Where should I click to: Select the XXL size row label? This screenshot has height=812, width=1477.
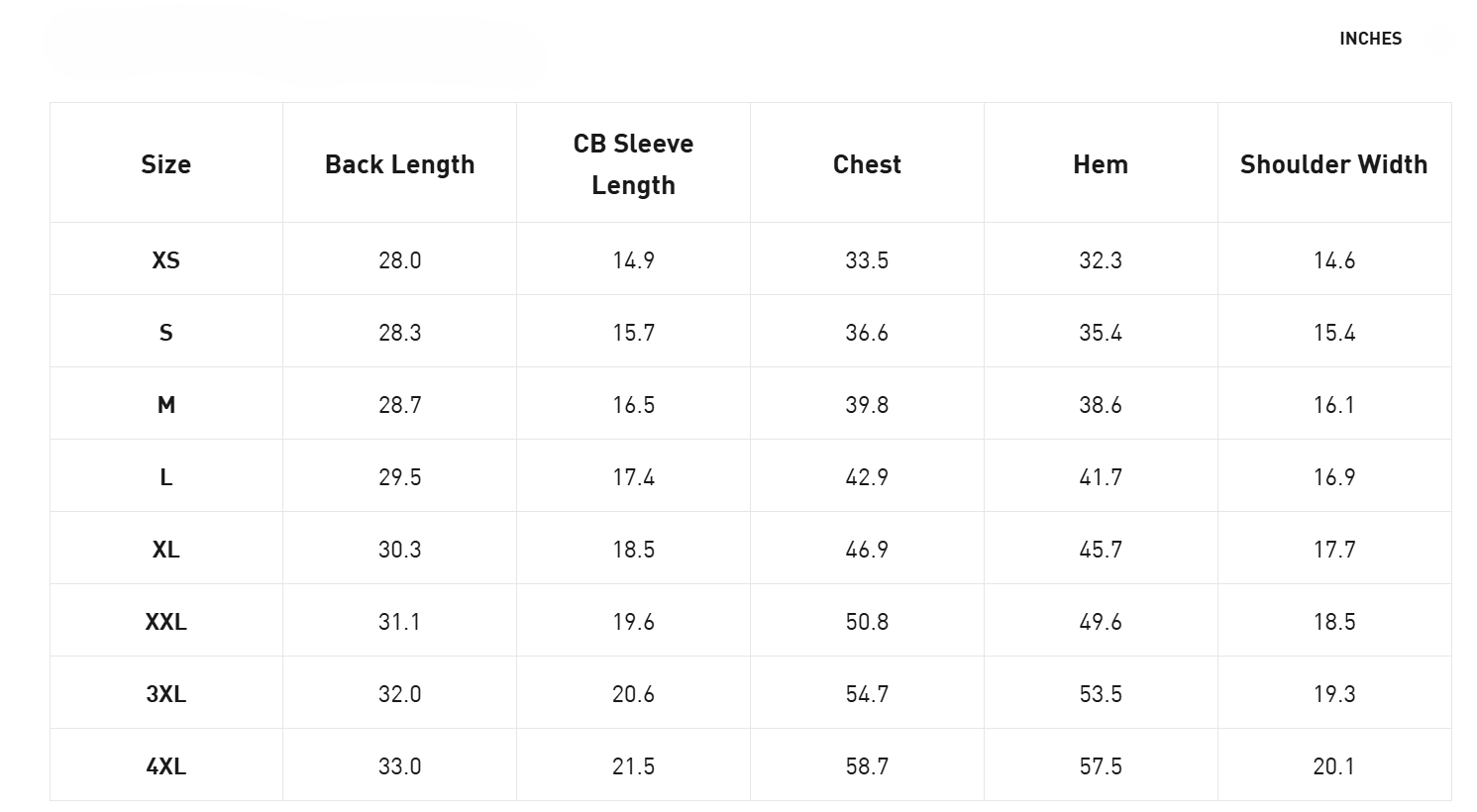click(x=166, y=622)
